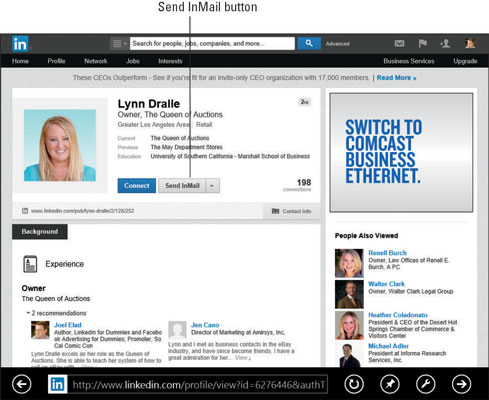Open the Jobs menu item

(x=133, y=61)
